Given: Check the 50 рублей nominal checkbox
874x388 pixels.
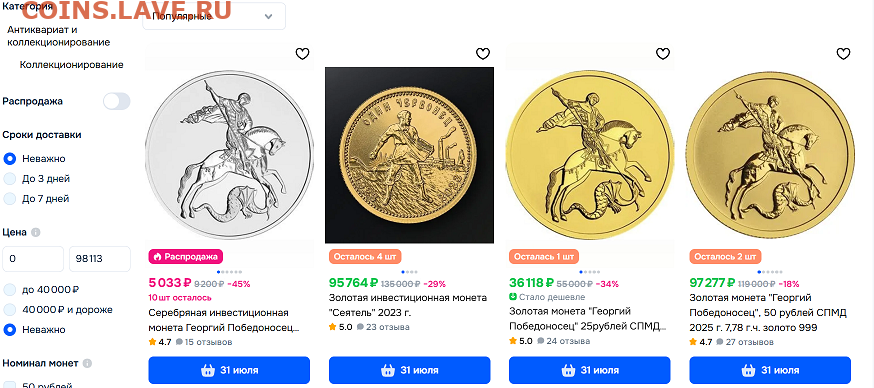Looking at the screenshot, I should (x=9, y=385).
